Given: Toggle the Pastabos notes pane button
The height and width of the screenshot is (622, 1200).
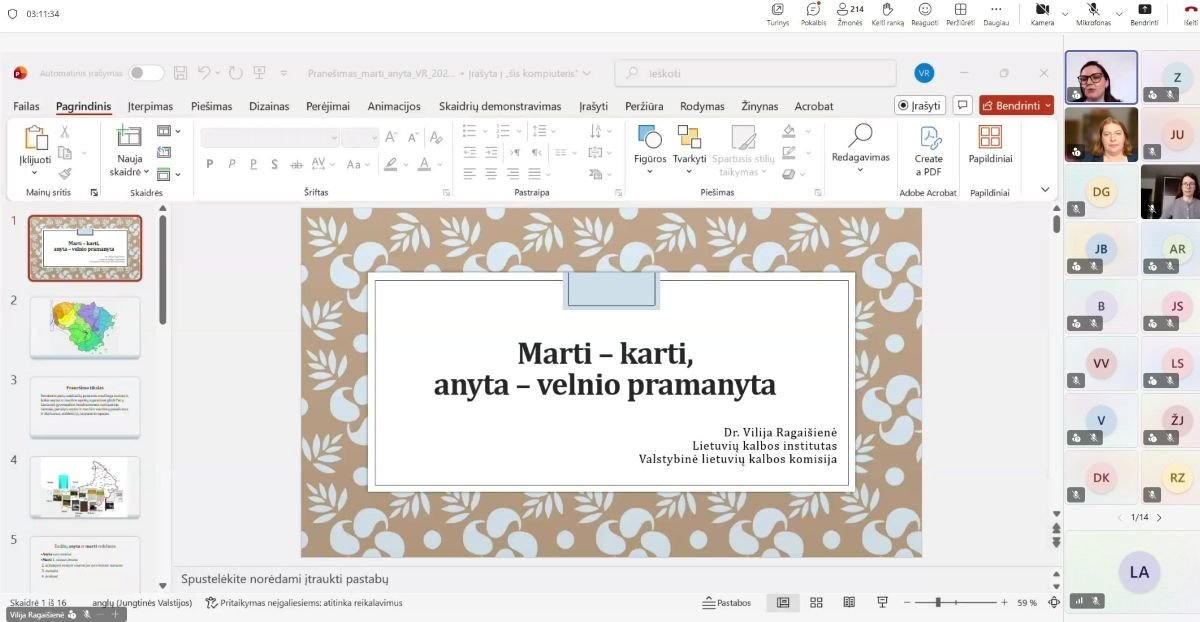Looking at the screenshot, I should 727,602.
